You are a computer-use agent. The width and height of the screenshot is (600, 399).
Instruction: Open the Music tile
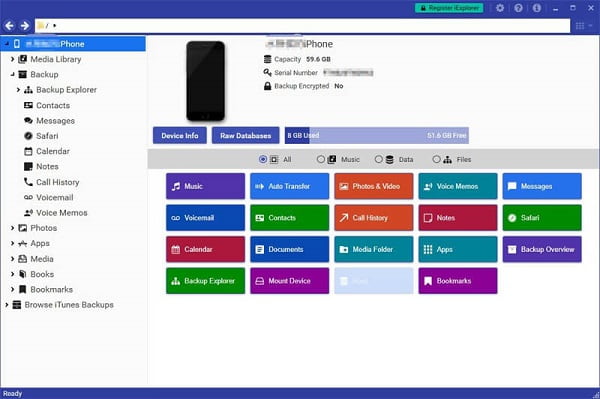coord(205,186)
